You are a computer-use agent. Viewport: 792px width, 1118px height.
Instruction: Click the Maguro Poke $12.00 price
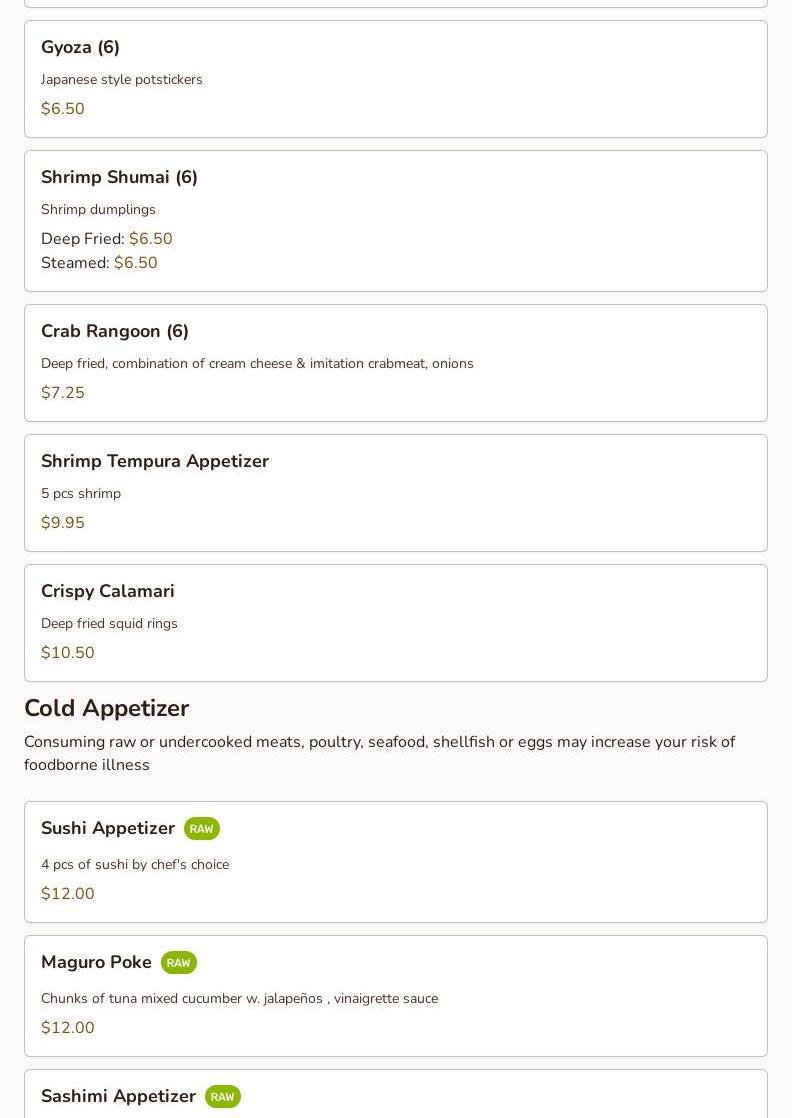click(x=68, y=1027)
